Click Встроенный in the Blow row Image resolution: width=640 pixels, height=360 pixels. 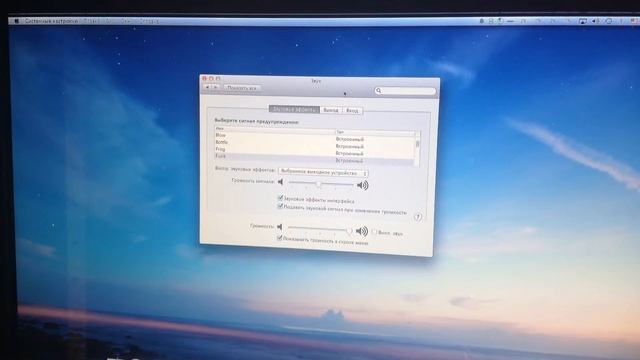click(350, 140)
